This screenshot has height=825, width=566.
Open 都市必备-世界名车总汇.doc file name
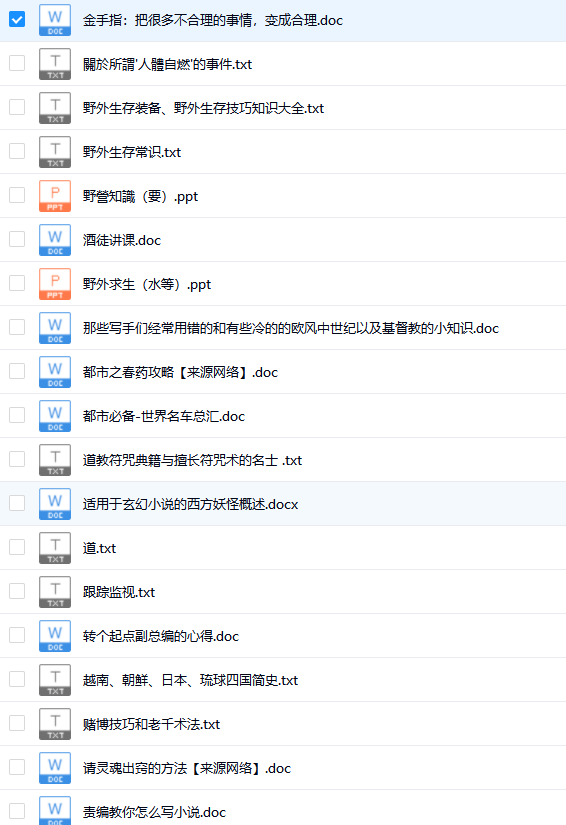(x=164, y=417)
